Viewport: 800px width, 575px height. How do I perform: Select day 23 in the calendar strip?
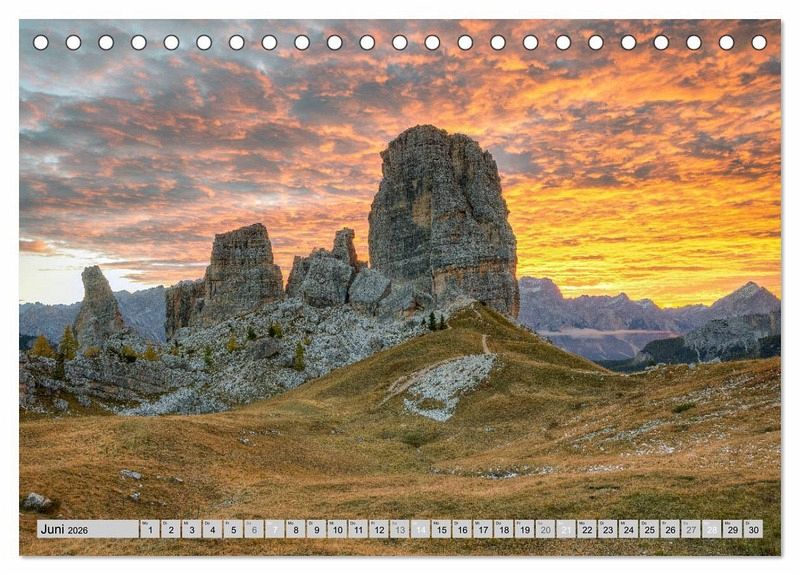(x=608, y=529)
